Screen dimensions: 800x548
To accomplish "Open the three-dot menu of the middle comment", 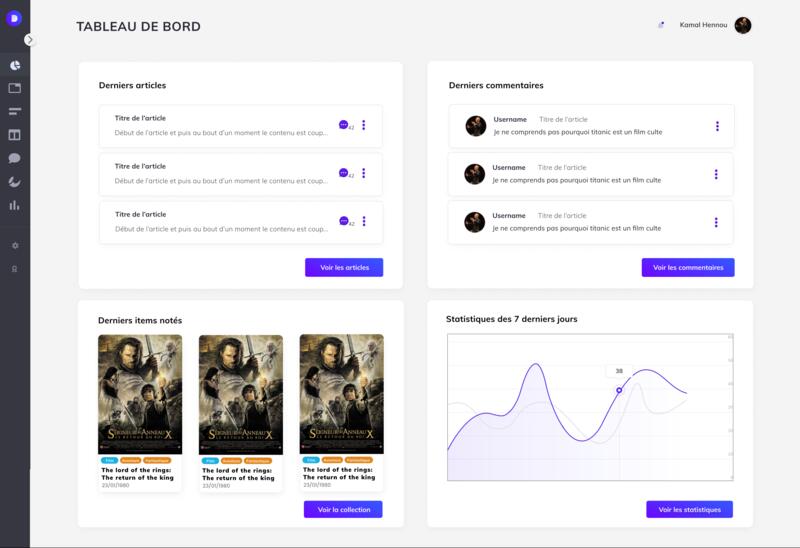I will 716,175.
